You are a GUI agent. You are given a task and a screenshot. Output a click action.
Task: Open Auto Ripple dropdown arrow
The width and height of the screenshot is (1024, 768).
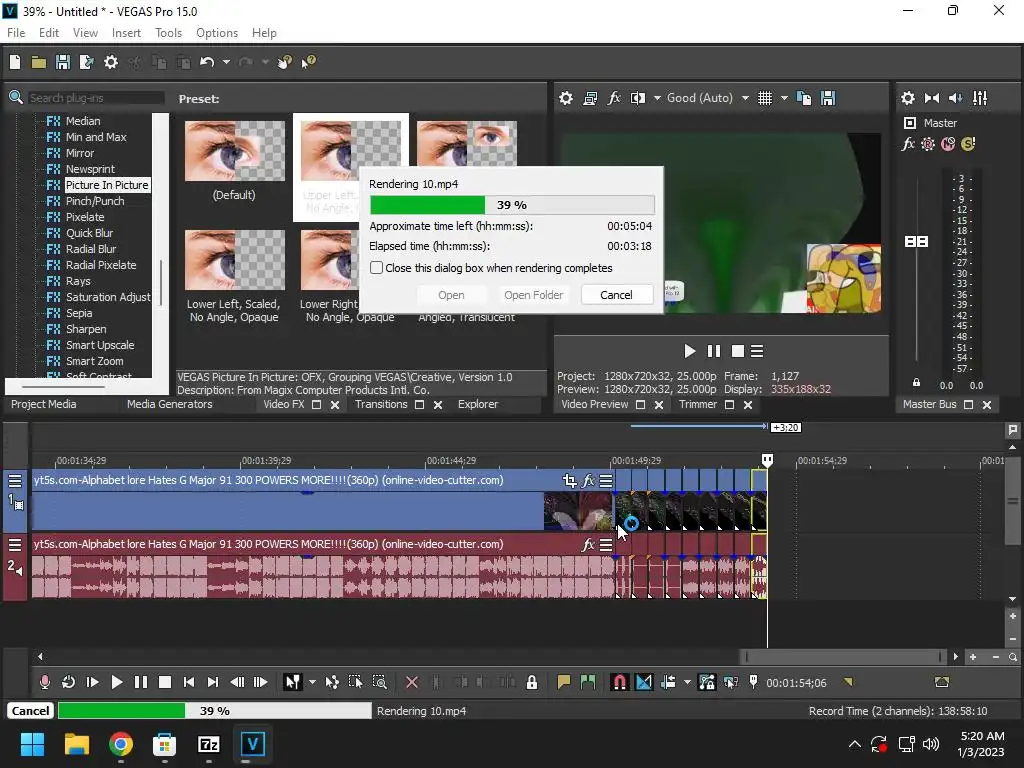pos(687,682)
